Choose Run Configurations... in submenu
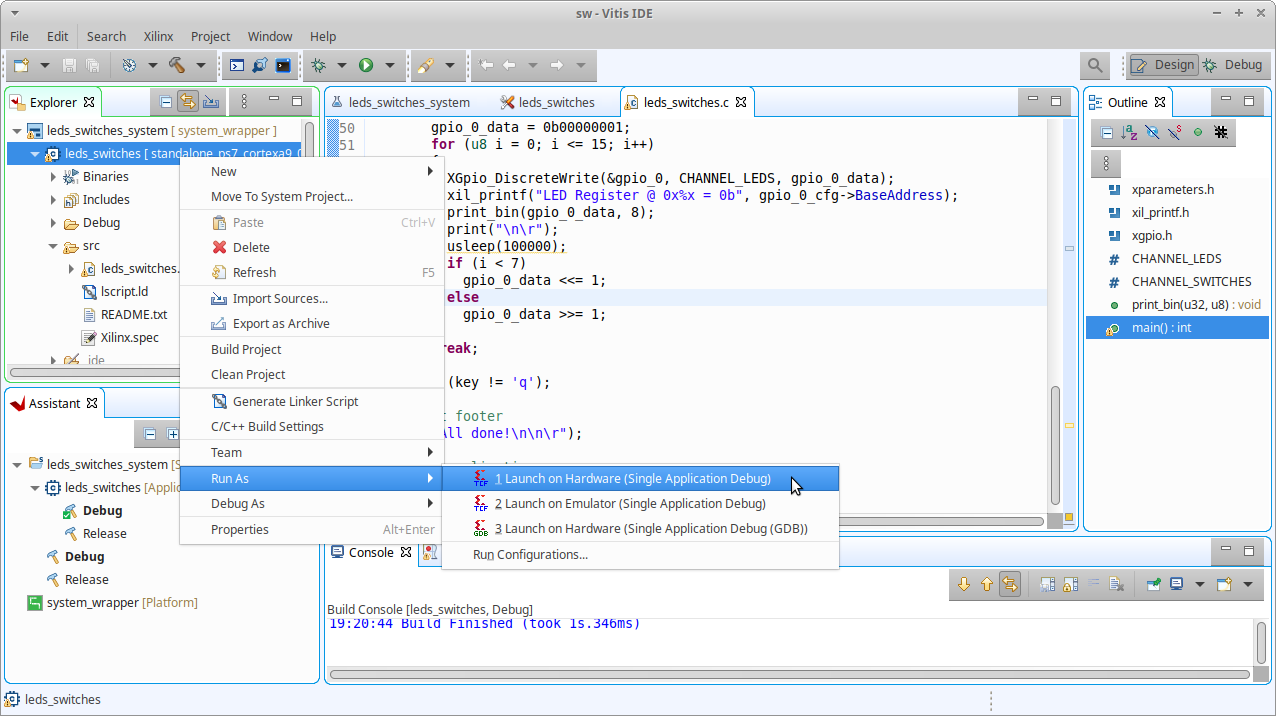 530,555
